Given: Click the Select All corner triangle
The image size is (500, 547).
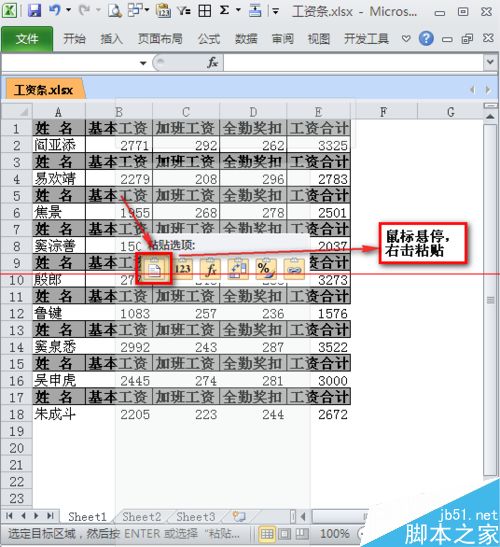Looking at the screenshot, I should point(17,112).
